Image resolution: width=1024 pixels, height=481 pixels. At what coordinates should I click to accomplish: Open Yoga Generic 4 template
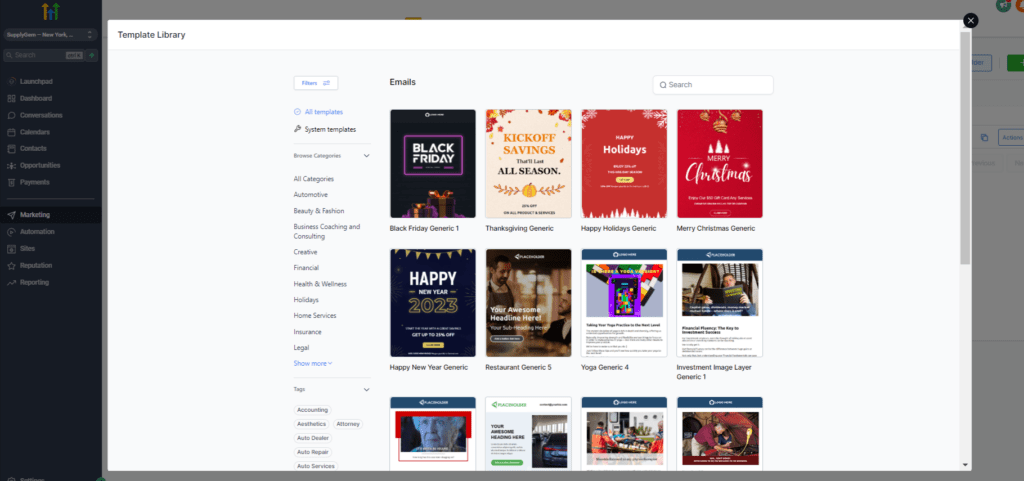(x=624, y=303)
